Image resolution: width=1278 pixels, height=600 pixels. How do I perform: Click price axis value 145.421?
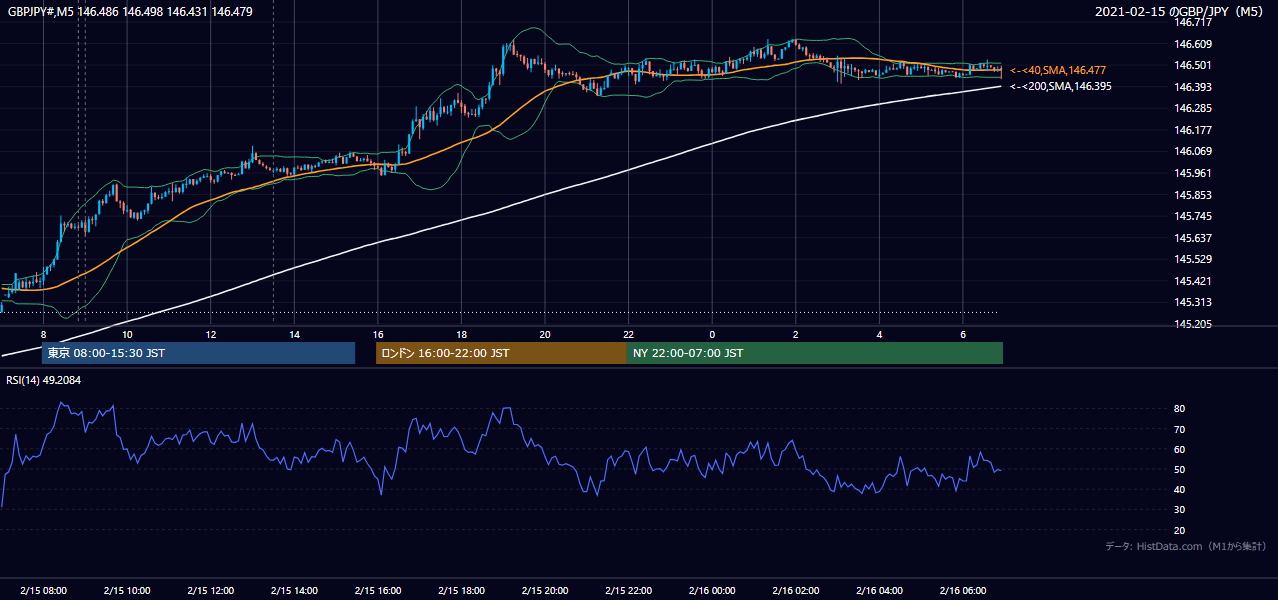pos(1193,281)
